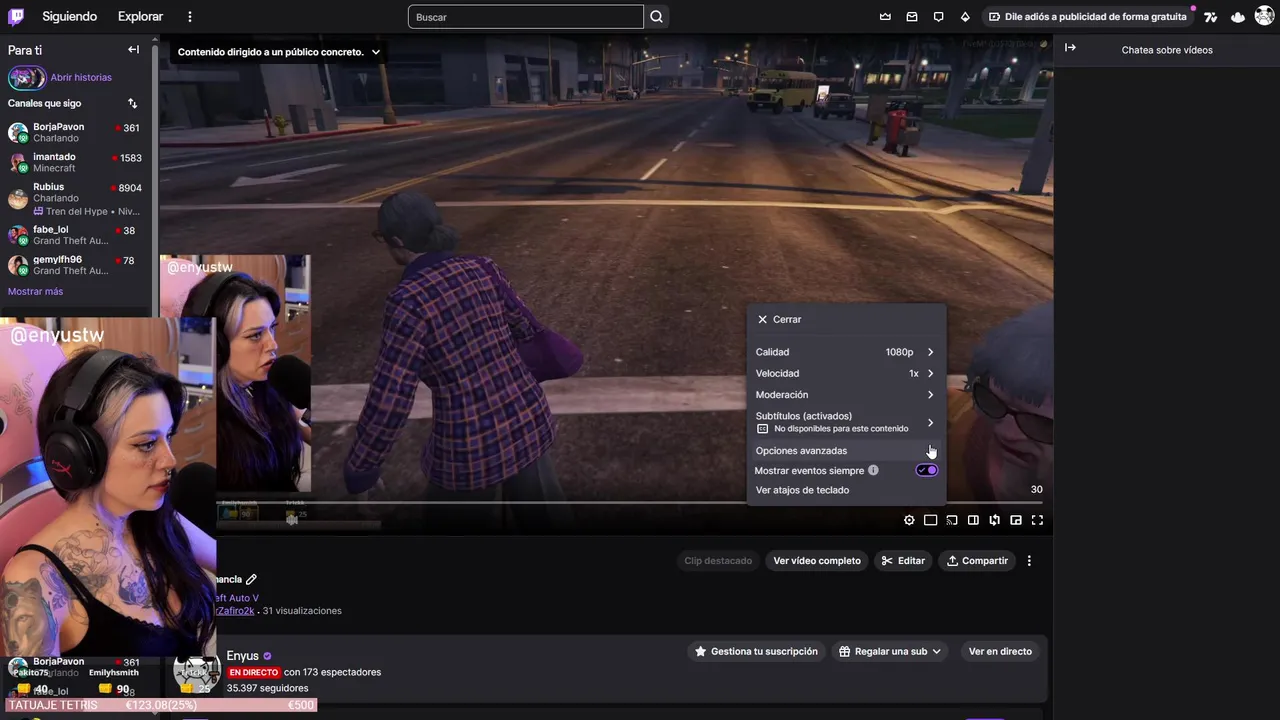
Task: Select Opciones avanzadas in settings menu
Action: point(846,450)
